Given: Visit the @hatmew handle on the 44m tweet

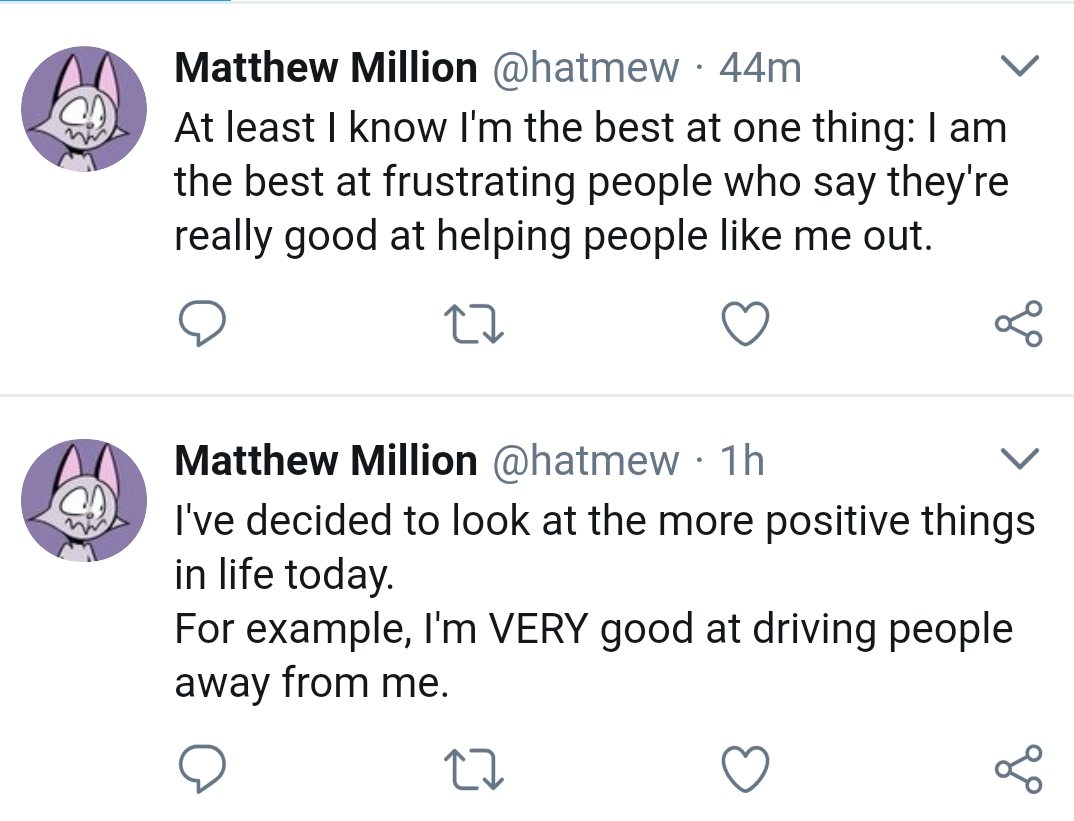Looking at the screenshot, I should tap(587, 68).
